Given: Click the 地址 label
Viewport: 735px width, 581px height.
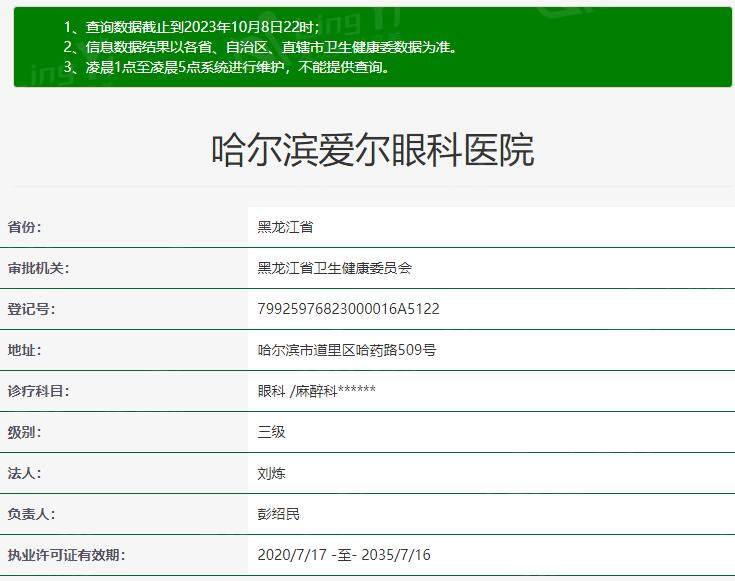Looking at the screenshot, I should (24, 350).
